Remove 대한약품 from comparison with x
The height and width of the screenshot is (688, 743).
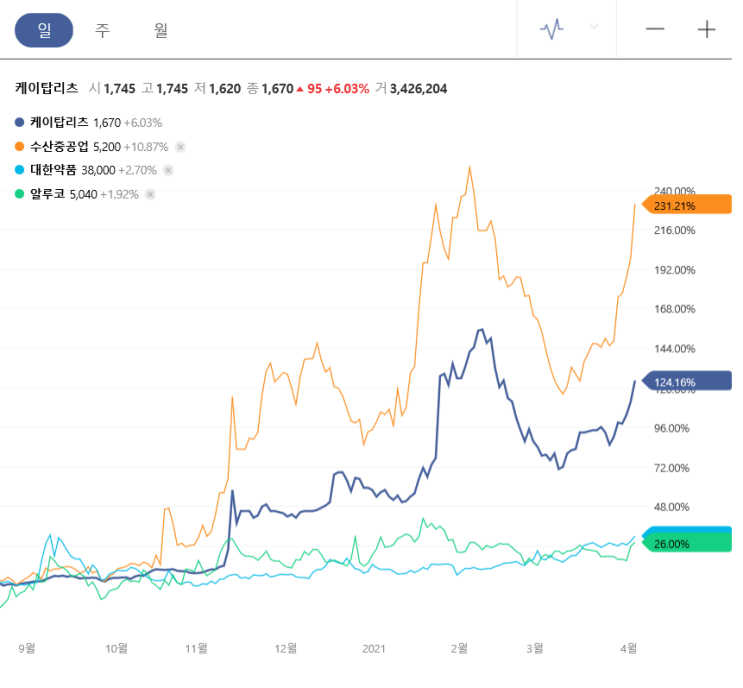(169, 170)
